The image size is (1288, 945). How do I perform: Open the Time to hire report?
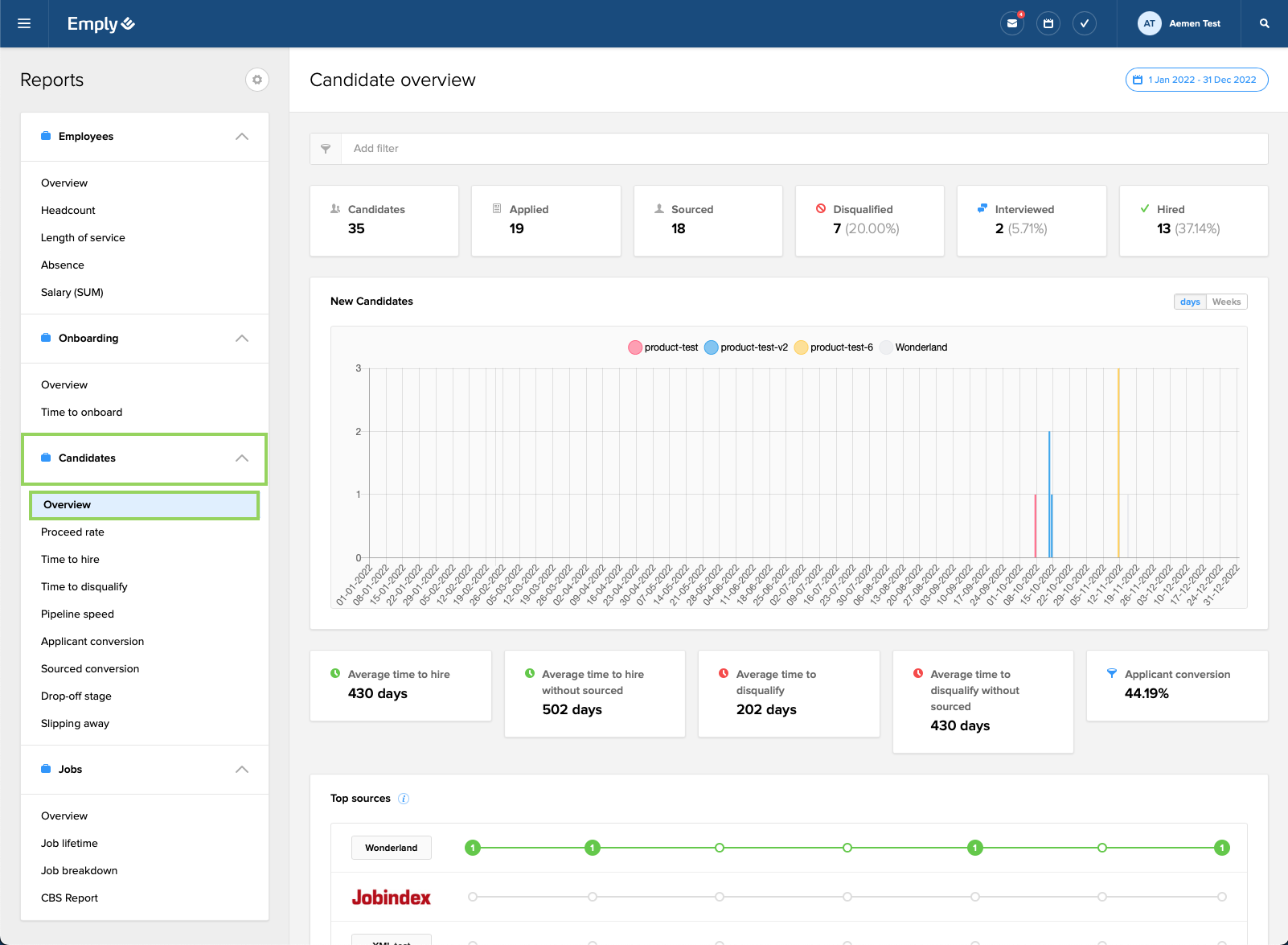(x=70, y=560)
